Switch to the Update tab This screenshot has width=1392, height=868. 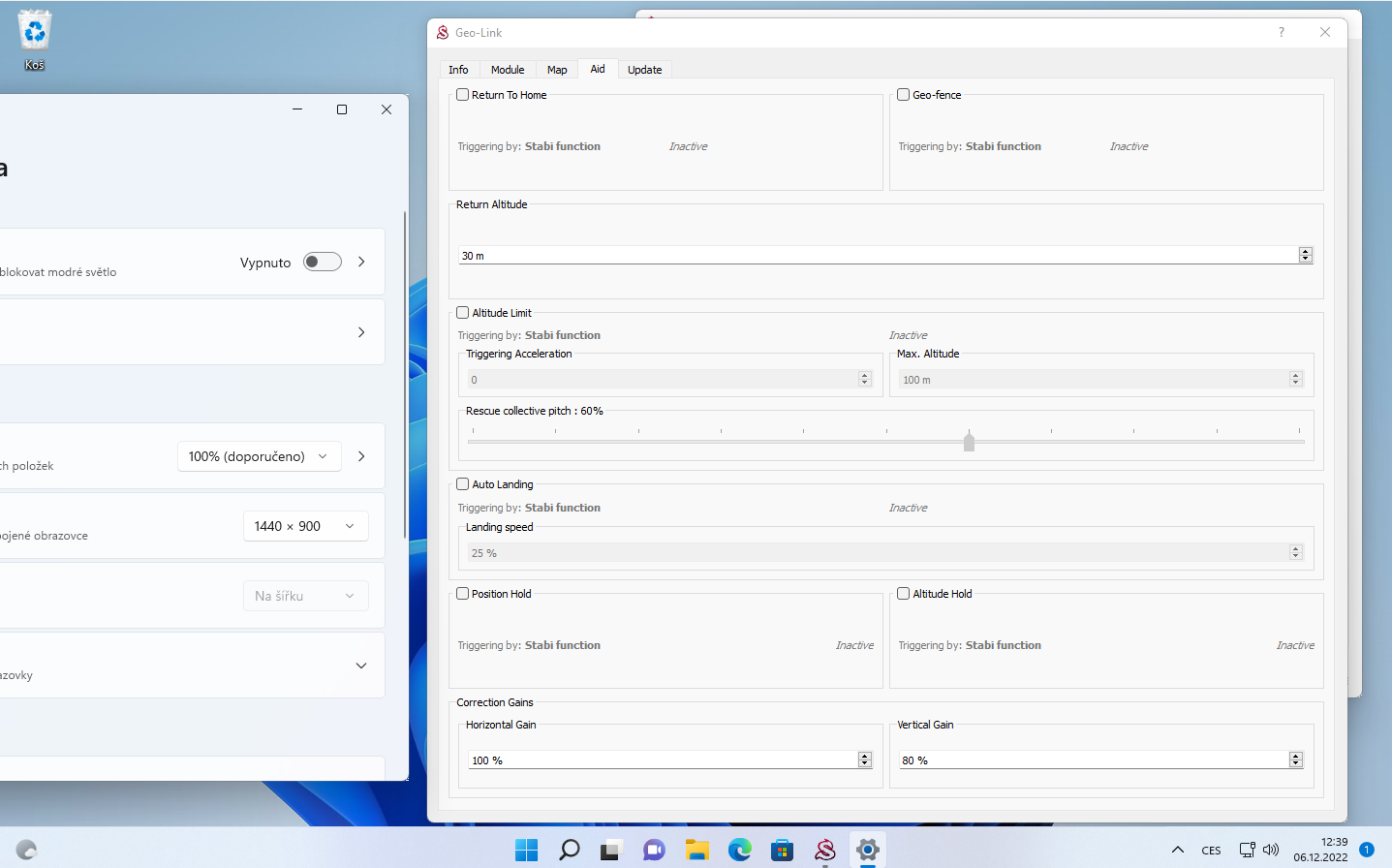point(644,70)
